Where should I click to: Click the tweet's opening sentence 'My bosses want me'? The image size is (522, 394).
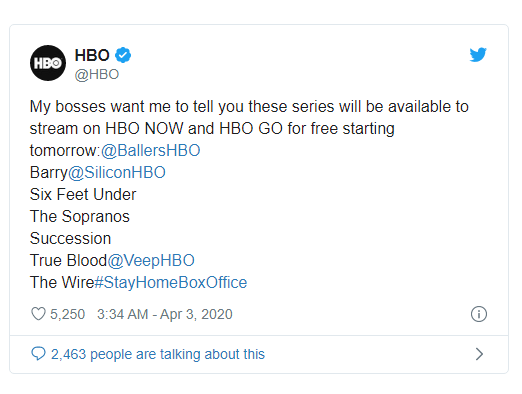coord(101,107)
